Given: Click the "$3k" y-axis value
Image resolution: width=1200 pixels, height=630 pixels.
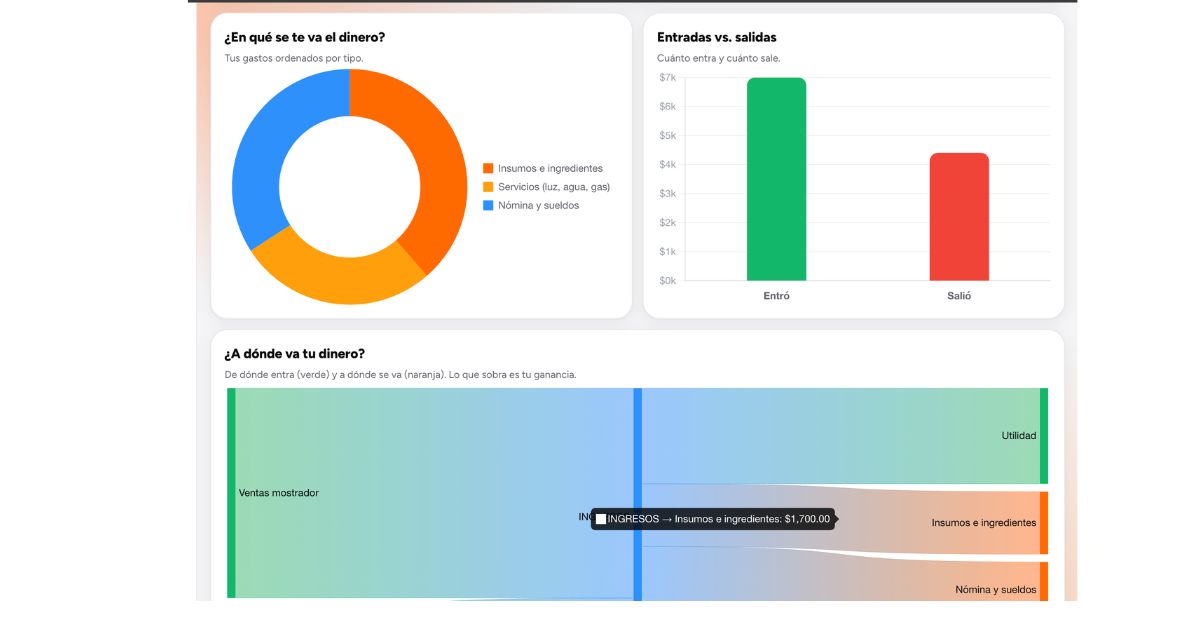Looking at the screenshot, I should [x=667, y=194].
